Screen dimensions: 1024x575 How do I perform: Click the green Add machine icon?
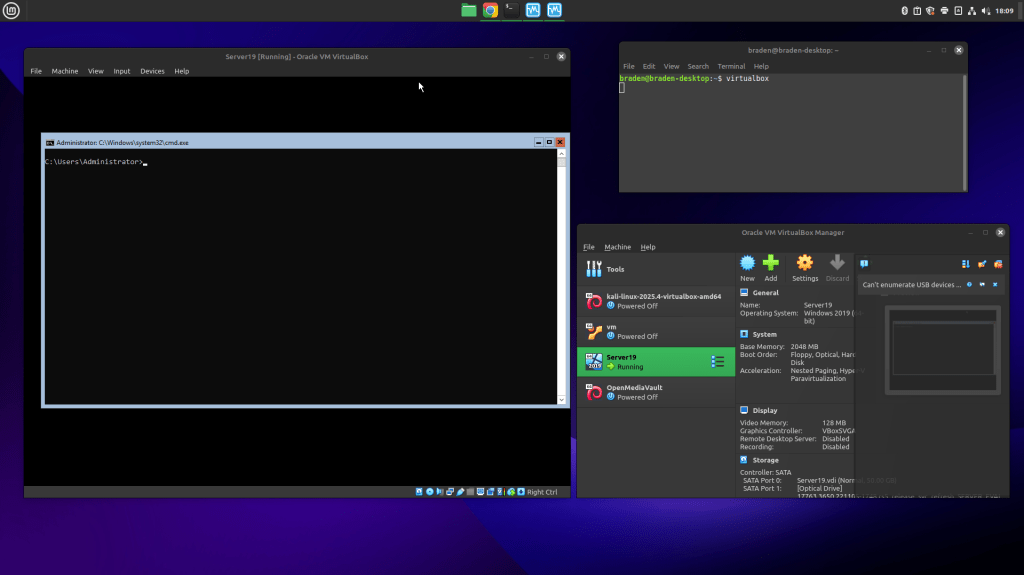(x=770, y=264)
